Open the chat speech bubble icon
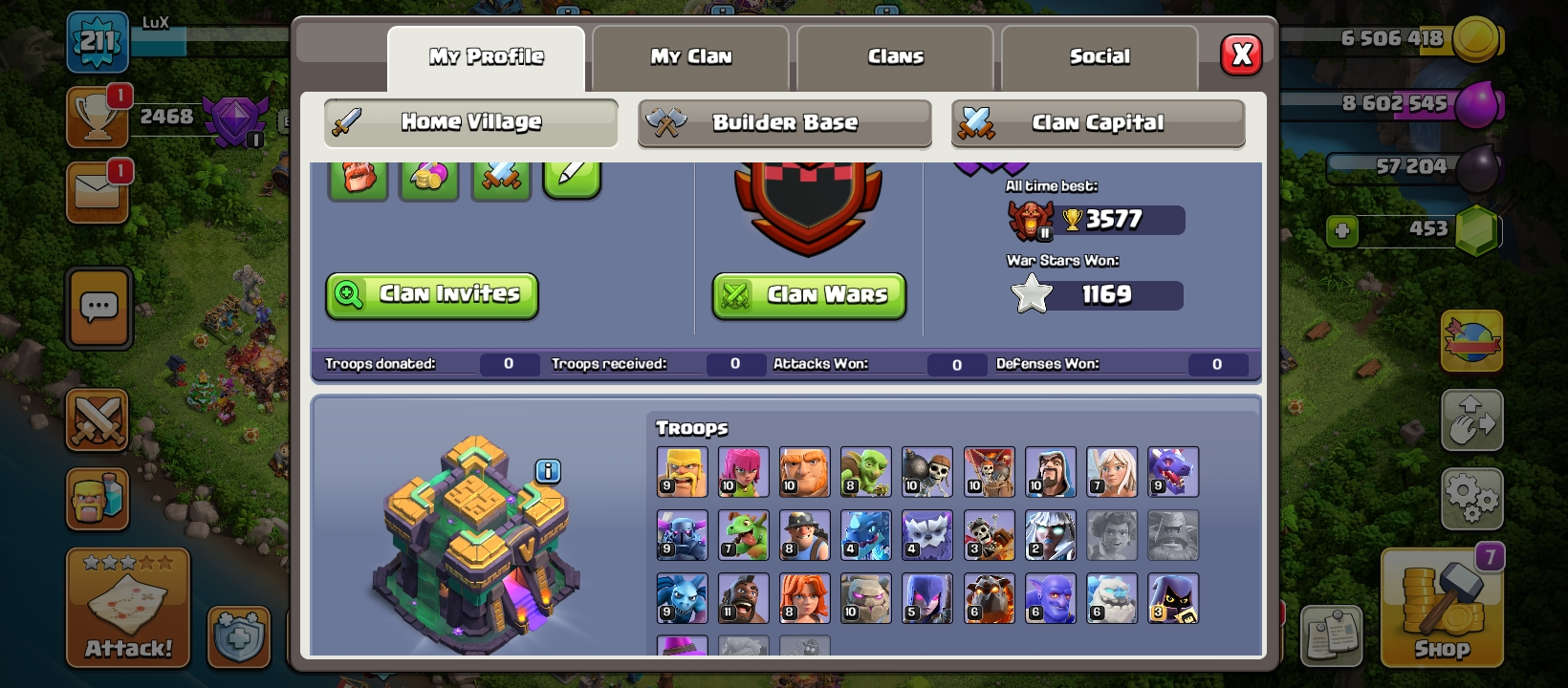This screenshot has height=688, width=1568. tap(99, 309)
